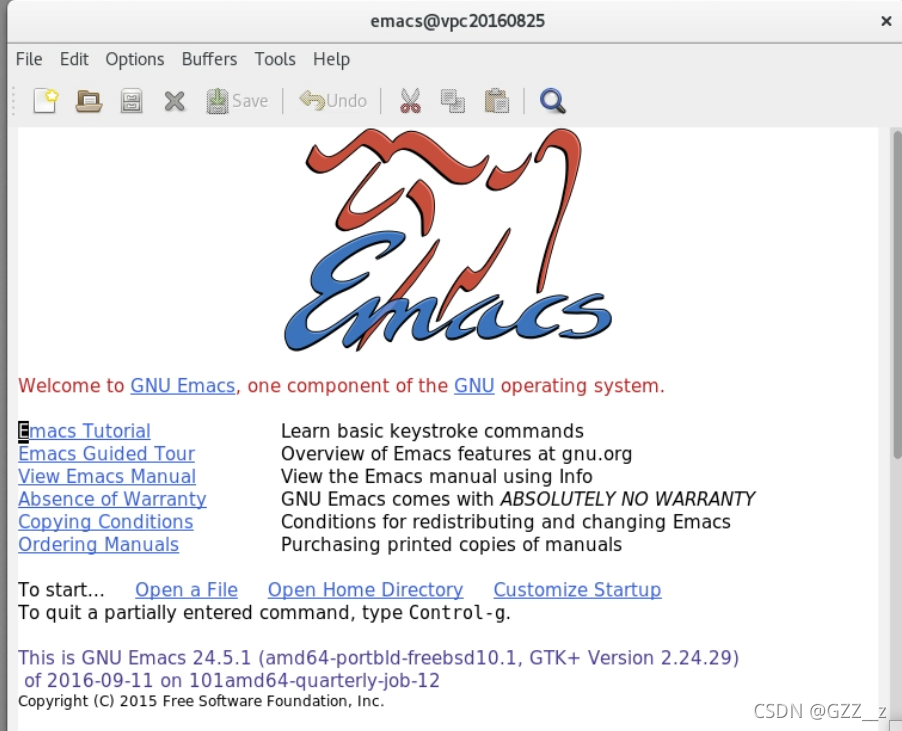Click the toolbar drag handle grip
This screenshot has height=731, width=902.
pos(13,101)
